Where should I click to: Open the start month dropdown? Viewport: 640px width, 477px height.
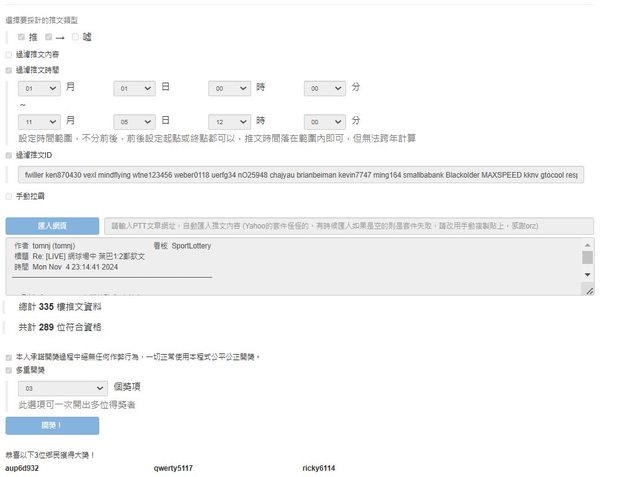pyautogui.click(x=39, y=88)
